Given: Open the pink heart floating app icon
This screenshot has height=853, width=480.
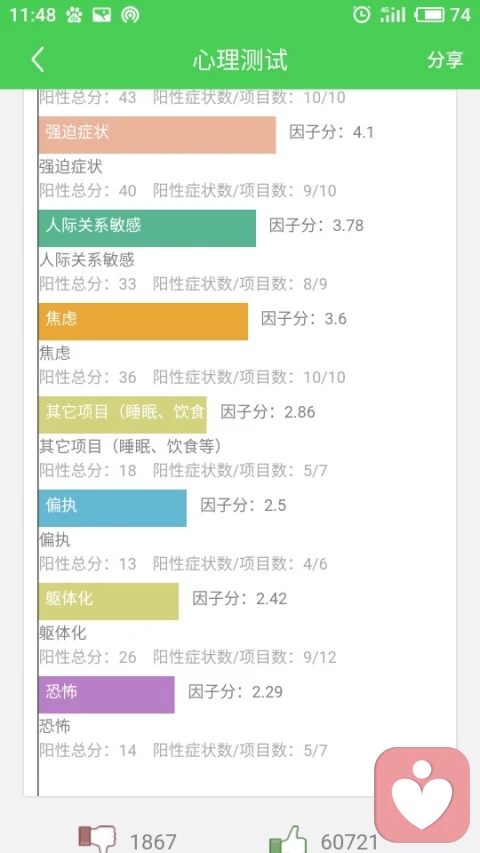Looking at the screenshot, I should [422, 795].
